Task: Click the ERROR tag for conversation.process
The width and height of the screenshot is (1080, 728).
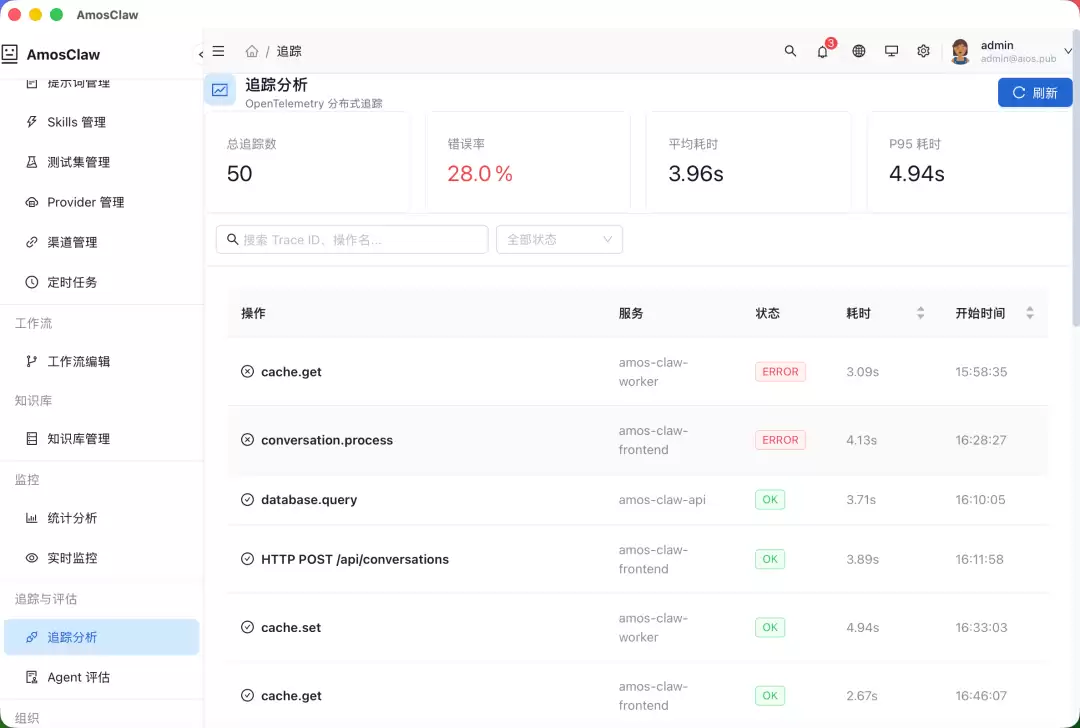Action: click(x=780, y=439)
